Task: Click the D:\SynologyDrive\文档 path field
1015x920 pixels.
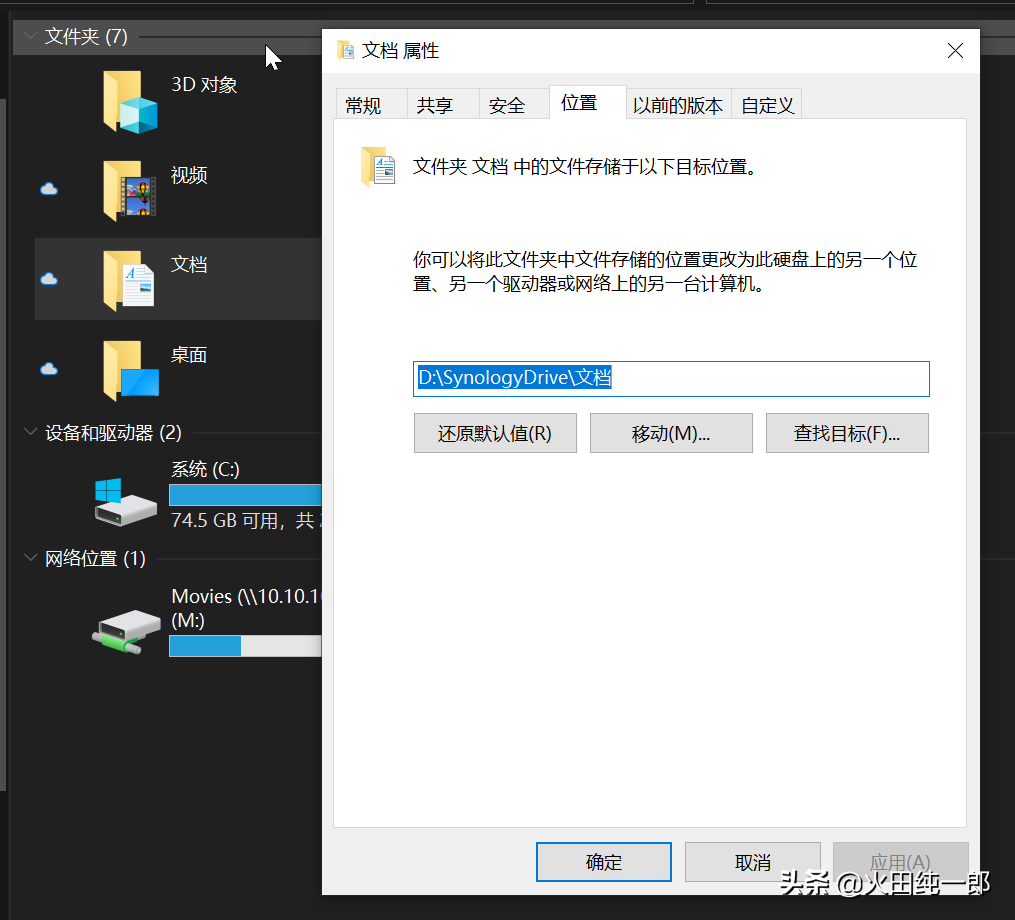Action: [671, 379]
